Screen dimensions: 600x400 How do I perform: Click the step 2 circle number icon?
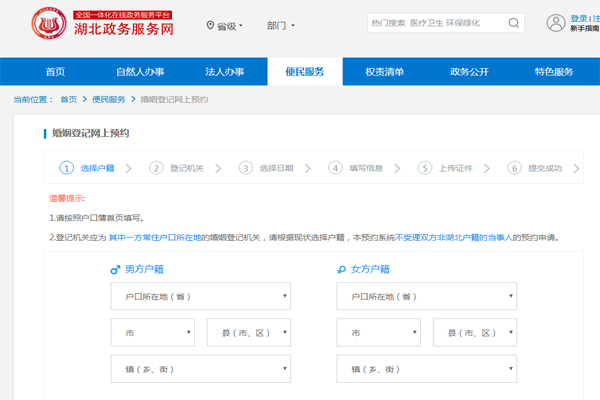(x=156, y=168)
